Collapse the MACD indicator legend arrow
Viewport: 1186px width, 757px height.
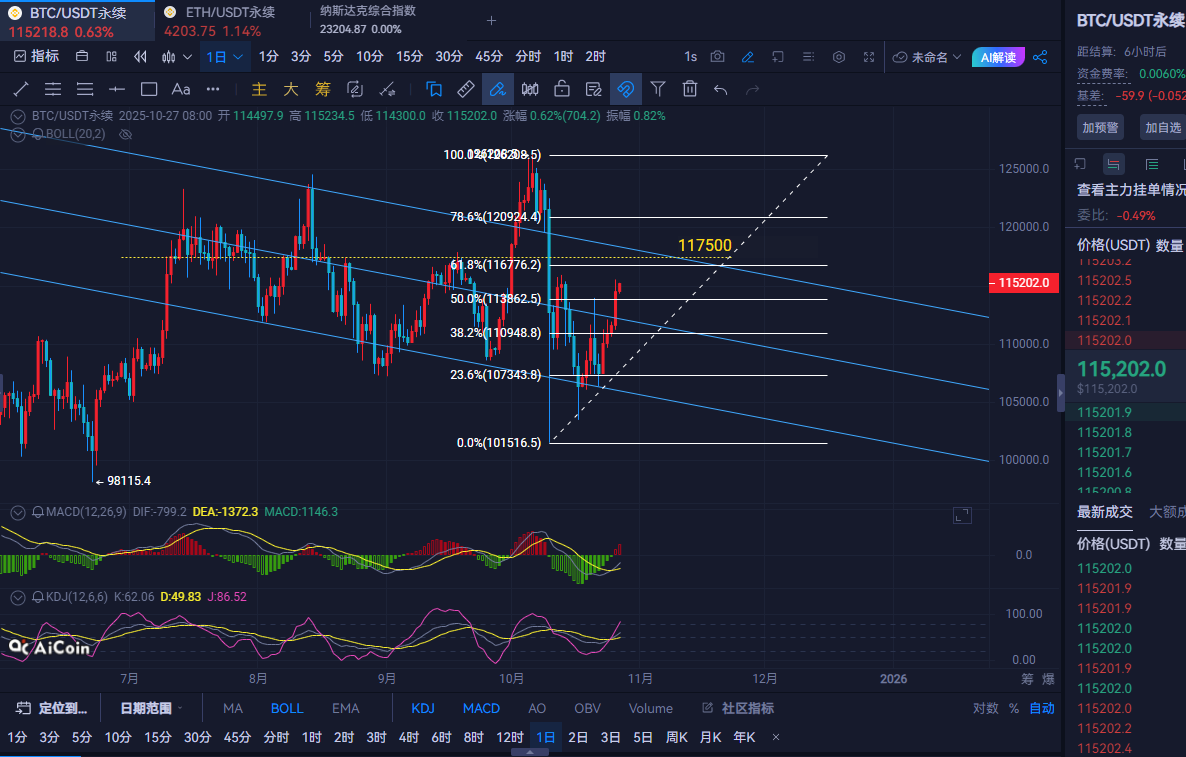(x=17, y=512)
